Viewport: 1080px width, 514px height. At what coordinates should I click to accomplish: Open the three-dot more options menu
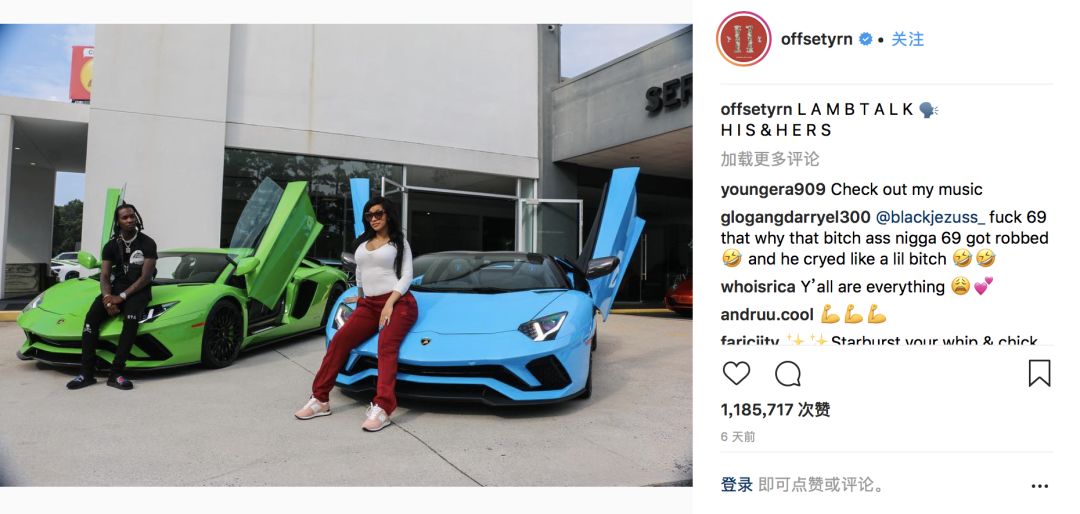click(1039, 486)
